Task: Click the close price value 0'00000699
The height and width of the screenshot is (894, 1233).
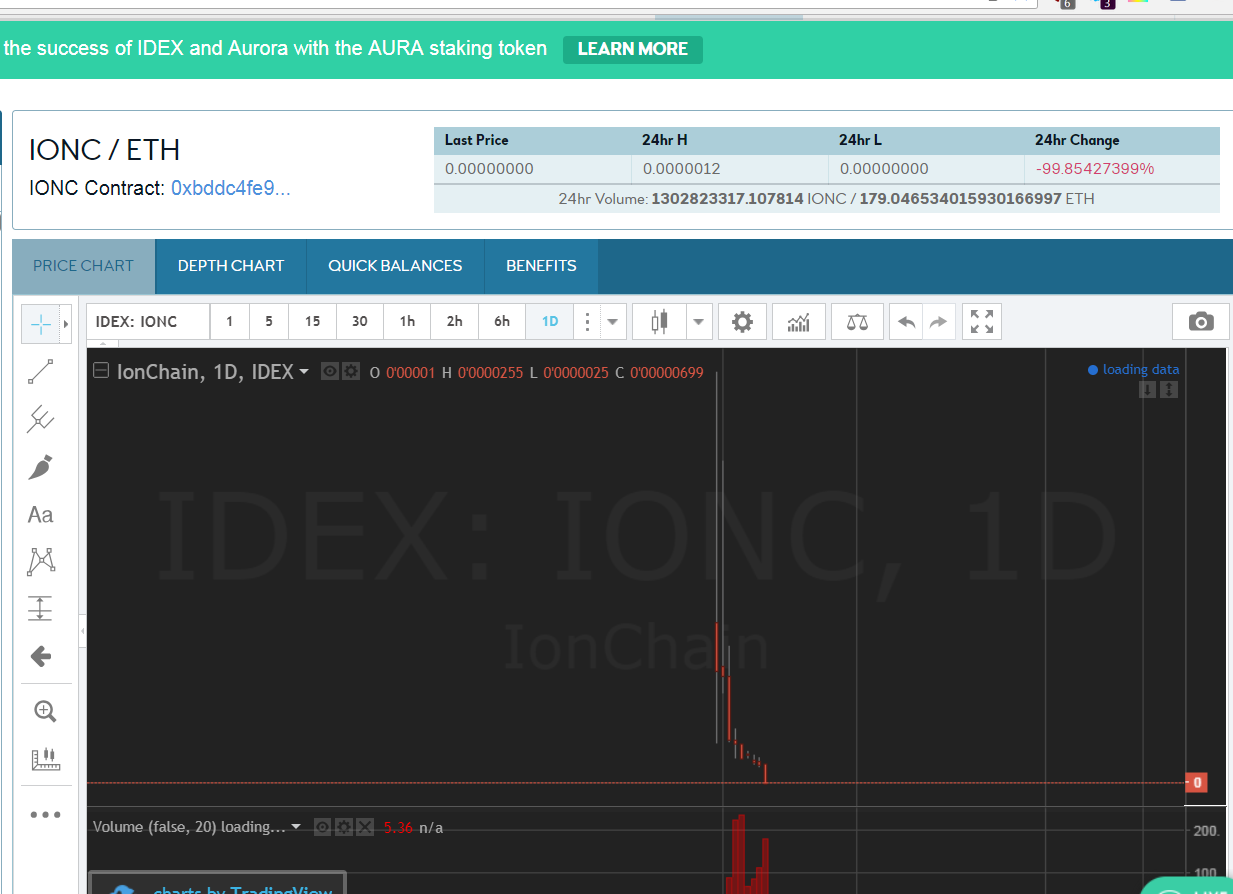Action: (666, 373)
